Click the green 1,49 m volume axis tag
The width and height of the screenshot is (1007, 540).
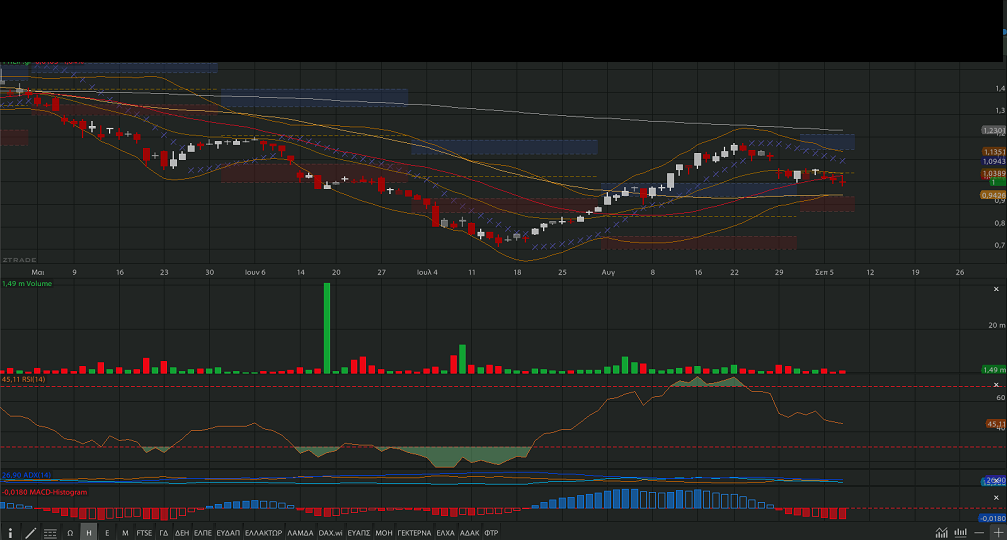click(x=994, y=369)
